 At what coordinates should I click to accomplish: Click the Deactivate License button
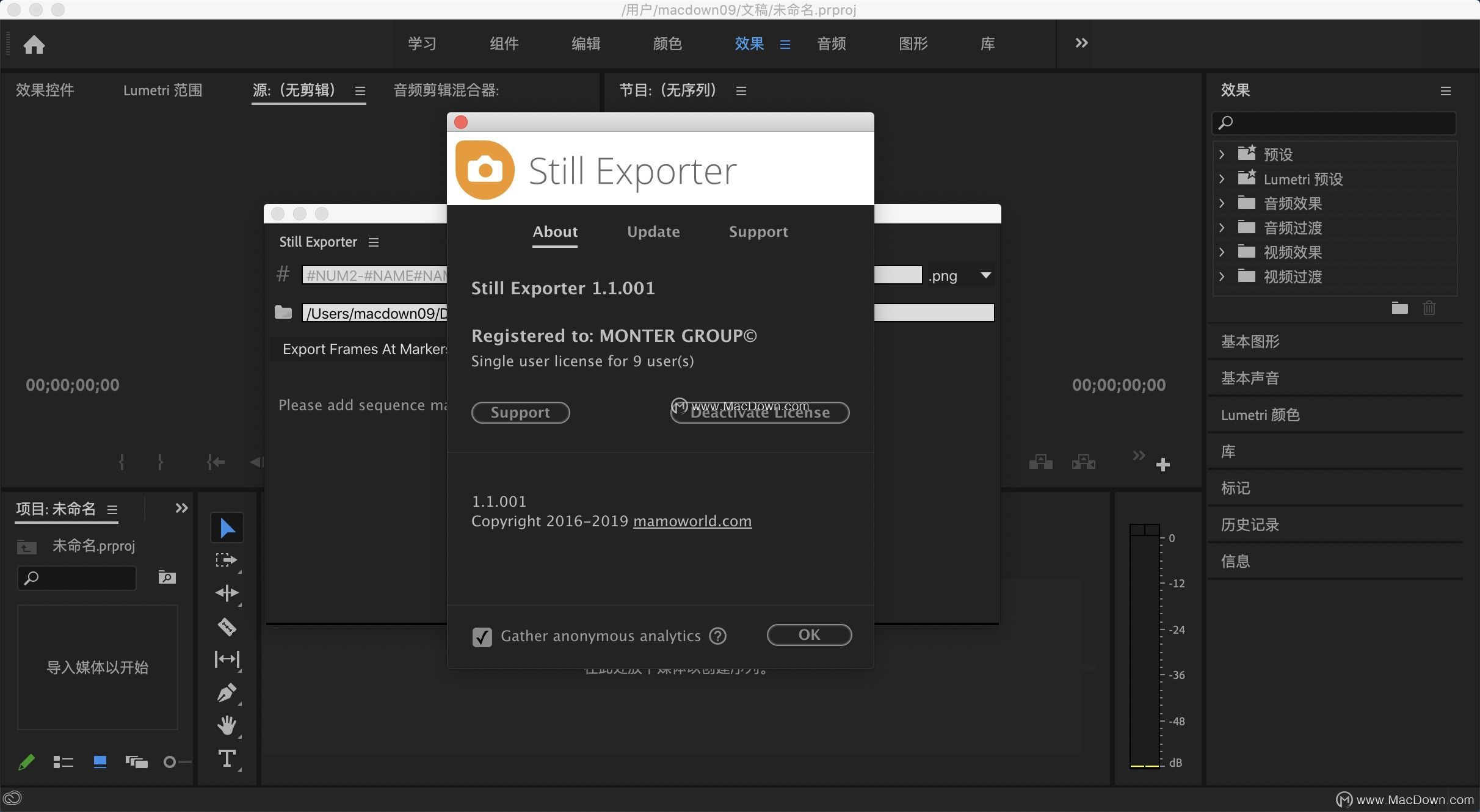(x=760, y=413)
